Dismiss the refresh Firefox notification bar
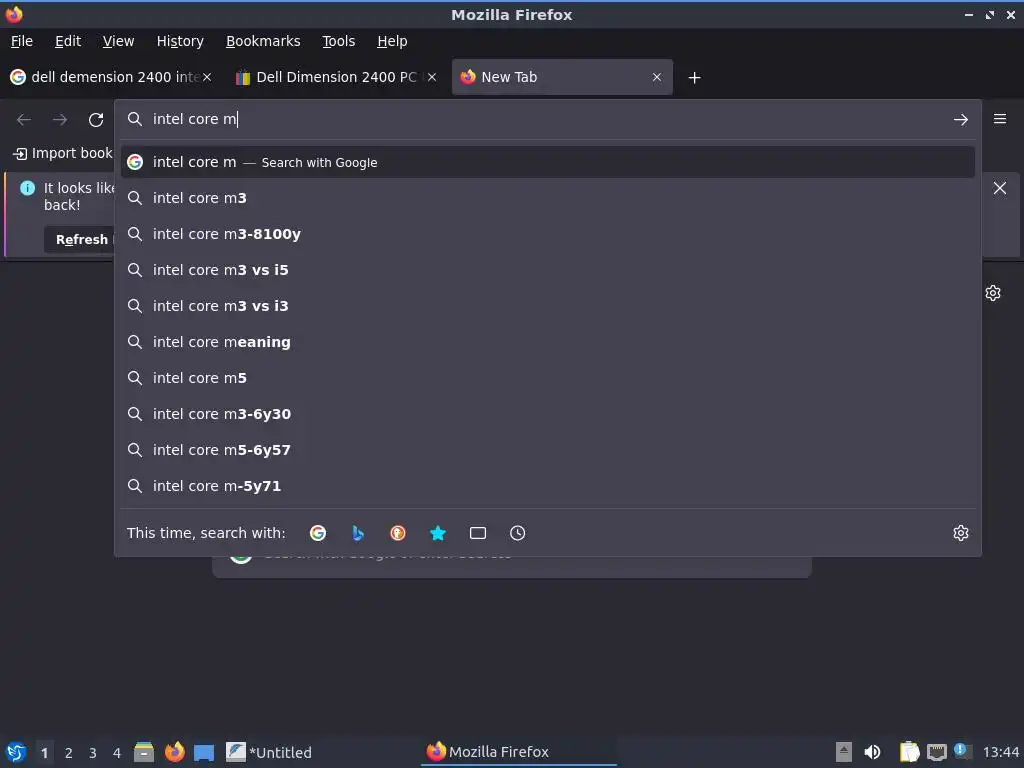 click(x=1000, y=188)
